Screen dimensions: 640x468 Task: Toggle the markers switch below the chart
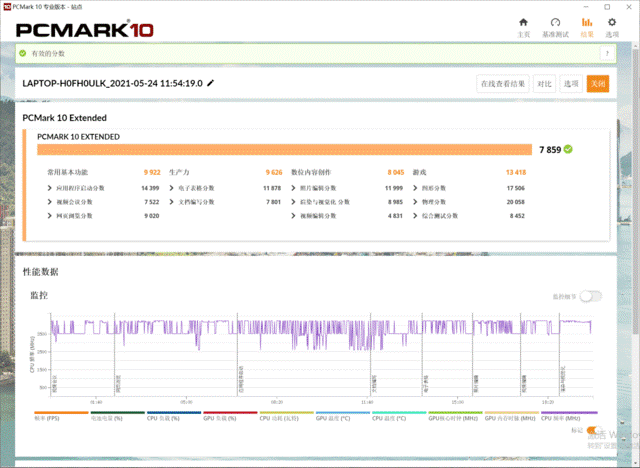[x=592, y=430]
